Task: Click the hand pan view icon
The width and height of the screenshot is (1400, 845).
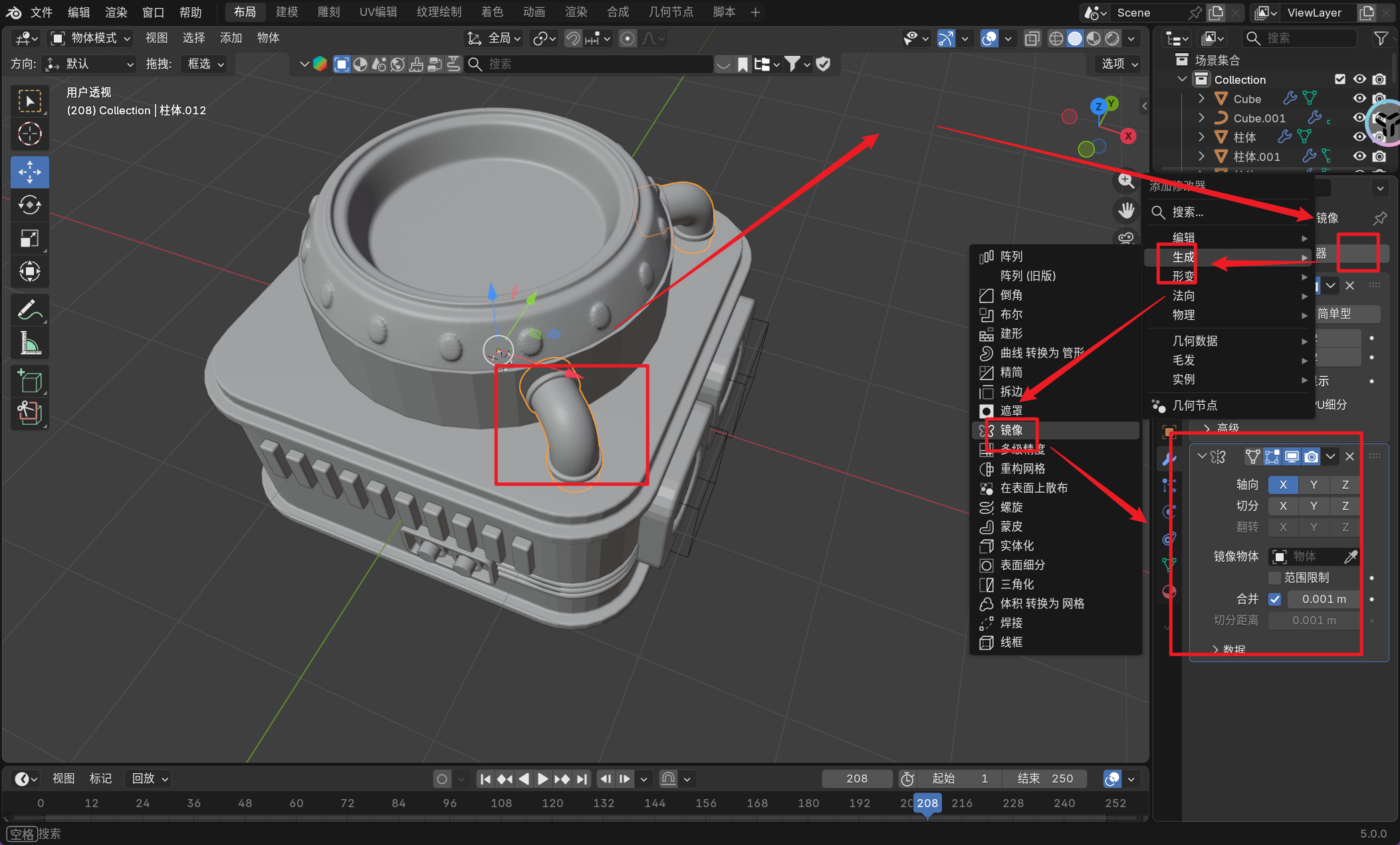Action: pos(1126,211)
